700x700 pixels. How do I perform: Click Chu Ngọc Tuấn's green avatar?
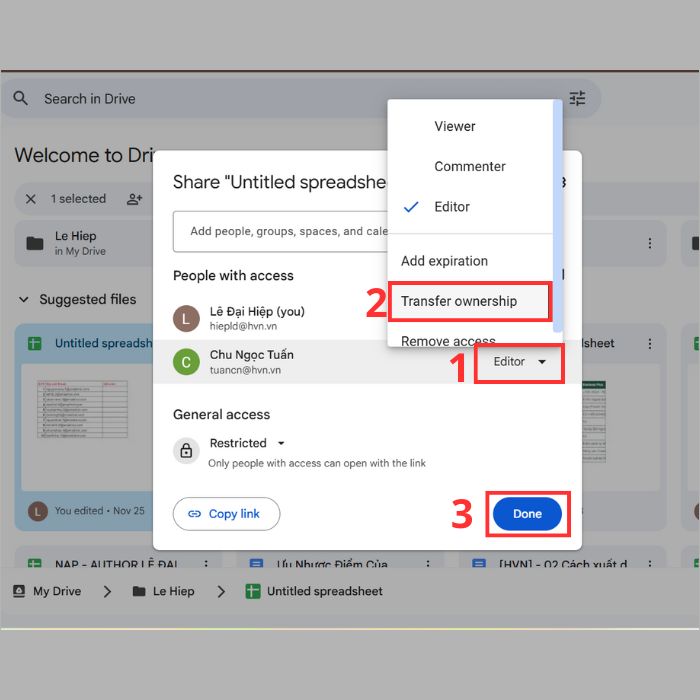(186, 362)
